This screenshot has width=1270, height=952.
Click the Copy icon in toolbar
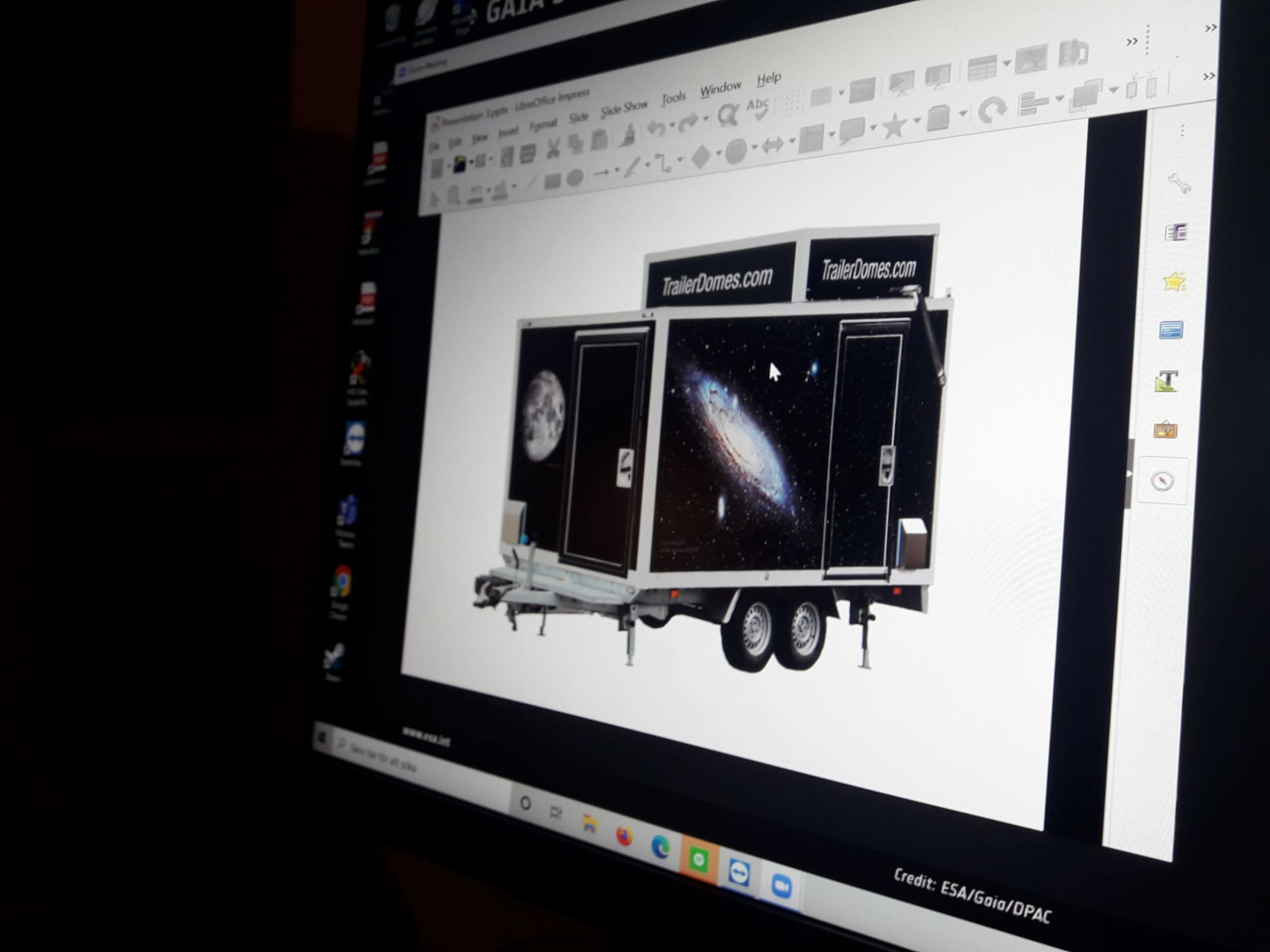click(x=576, y=145)
